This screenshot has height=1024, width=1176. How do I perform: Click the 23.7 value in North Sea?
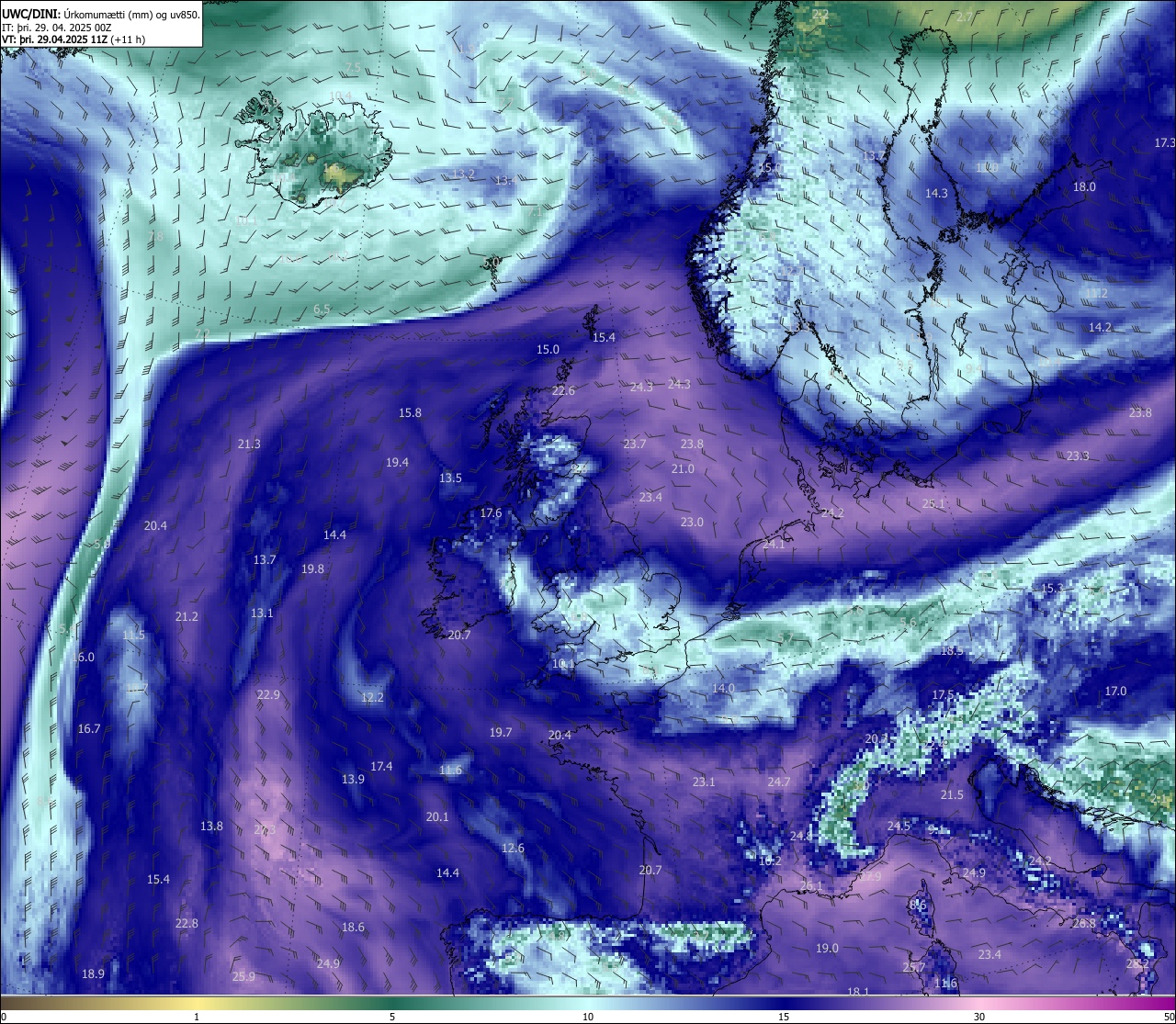coord(635,444)
